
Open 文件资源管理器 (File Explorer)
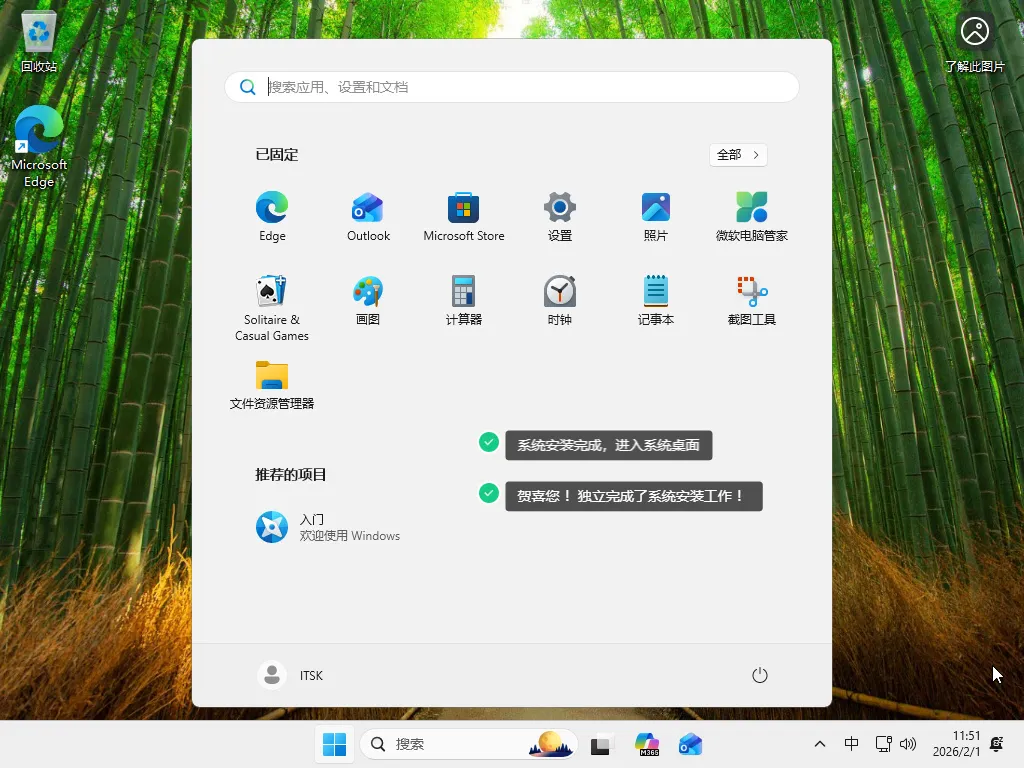272,385
